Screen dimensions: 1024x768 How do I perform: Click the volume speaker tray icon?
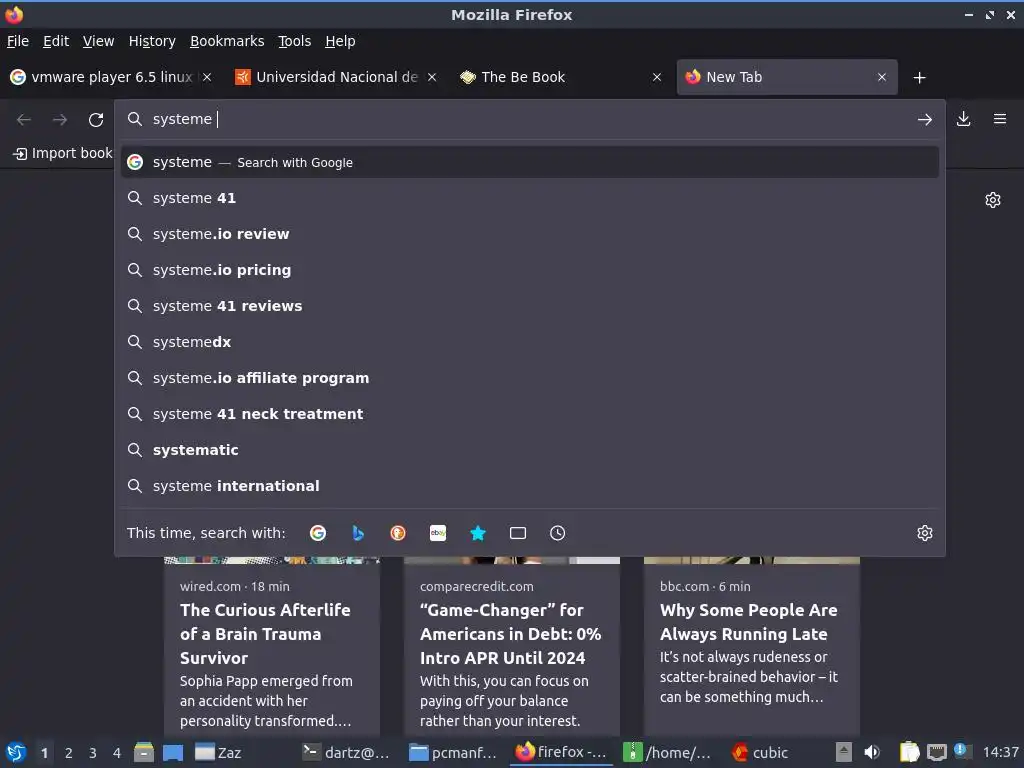pos(872,752)
